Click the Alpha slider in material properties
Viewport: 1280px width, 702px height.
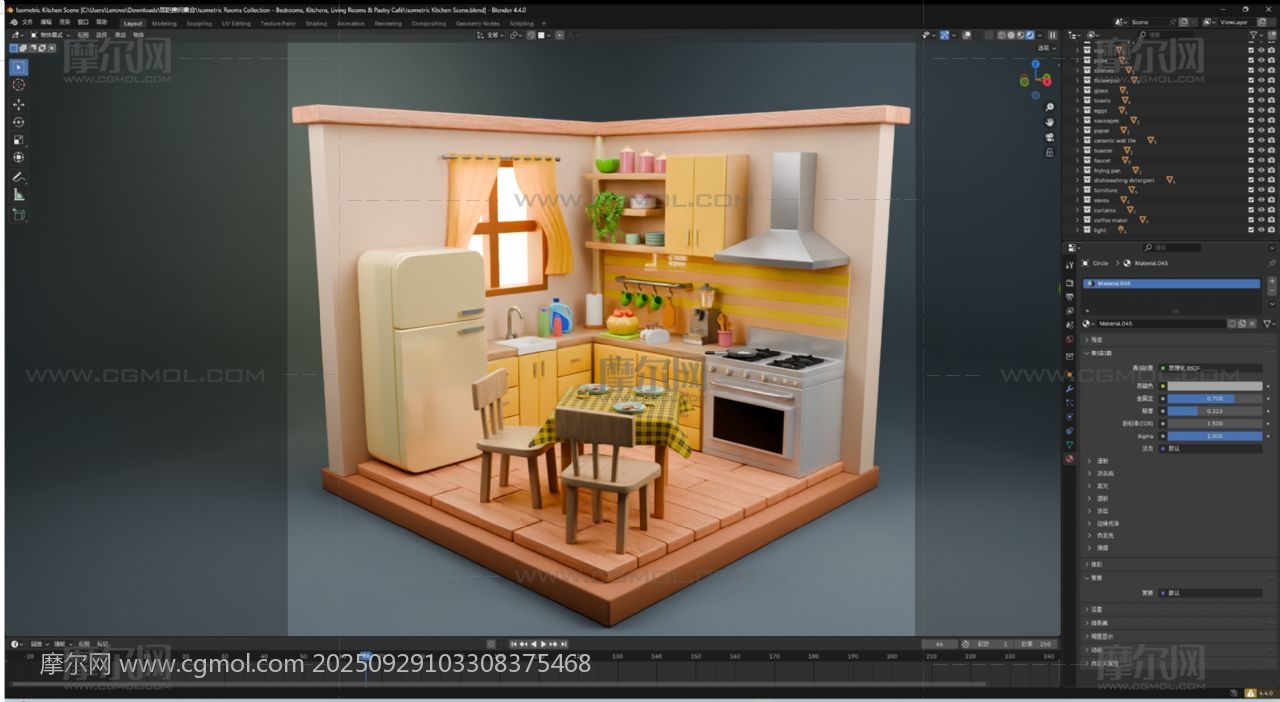[x=1215, y=436]
